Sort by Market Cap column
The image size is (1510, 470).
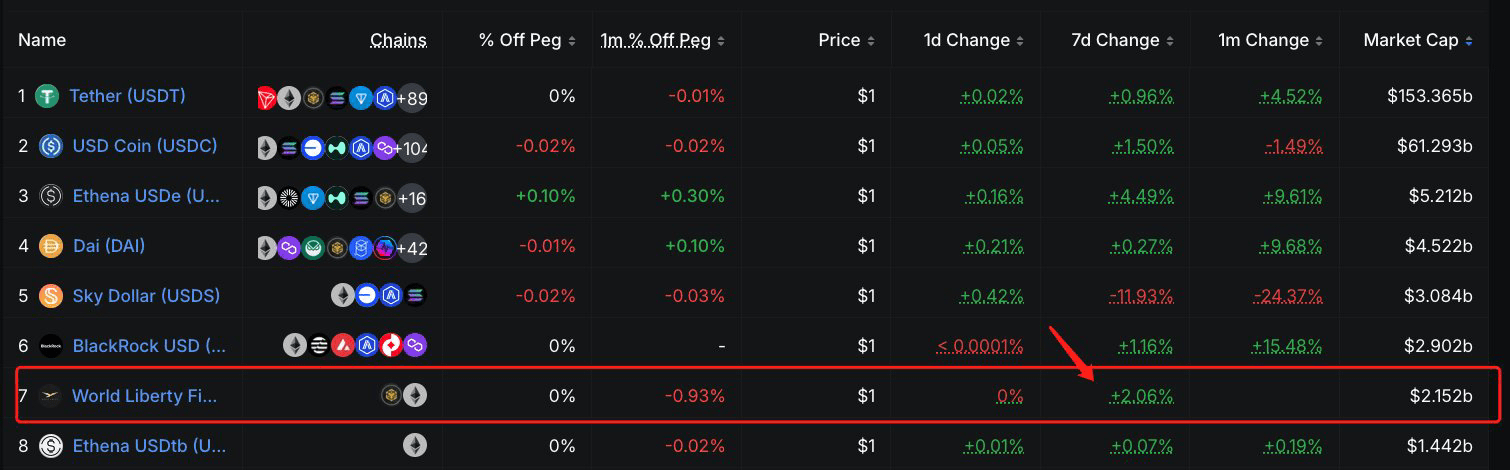[1418, 40]
